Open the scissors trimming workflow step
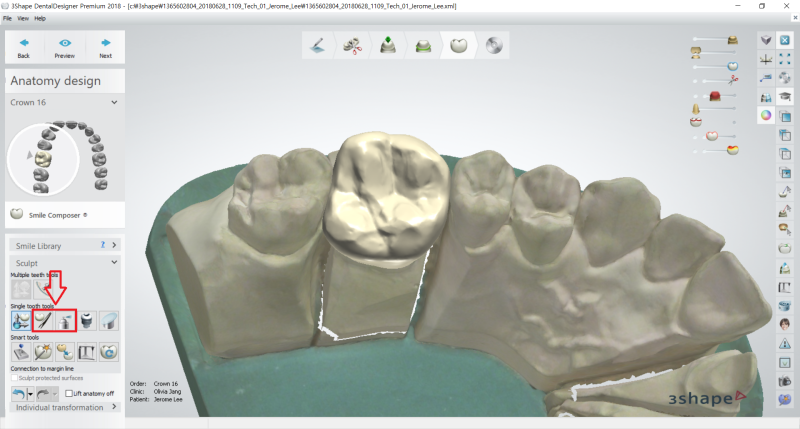This screenshot has width=800, height=429. pos(353,45)
